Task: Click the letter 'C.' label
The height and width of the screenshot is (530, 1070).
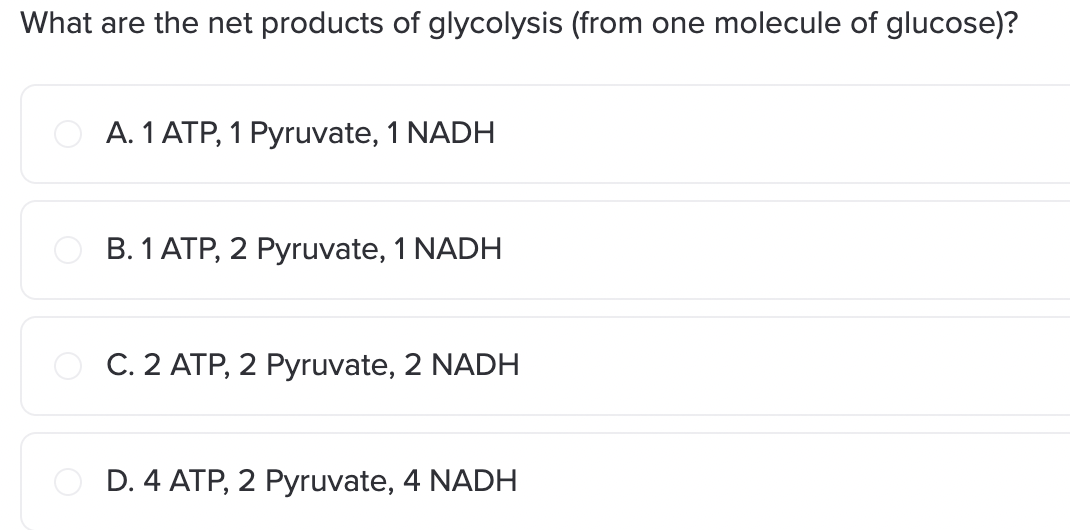Action: [121, 365]
